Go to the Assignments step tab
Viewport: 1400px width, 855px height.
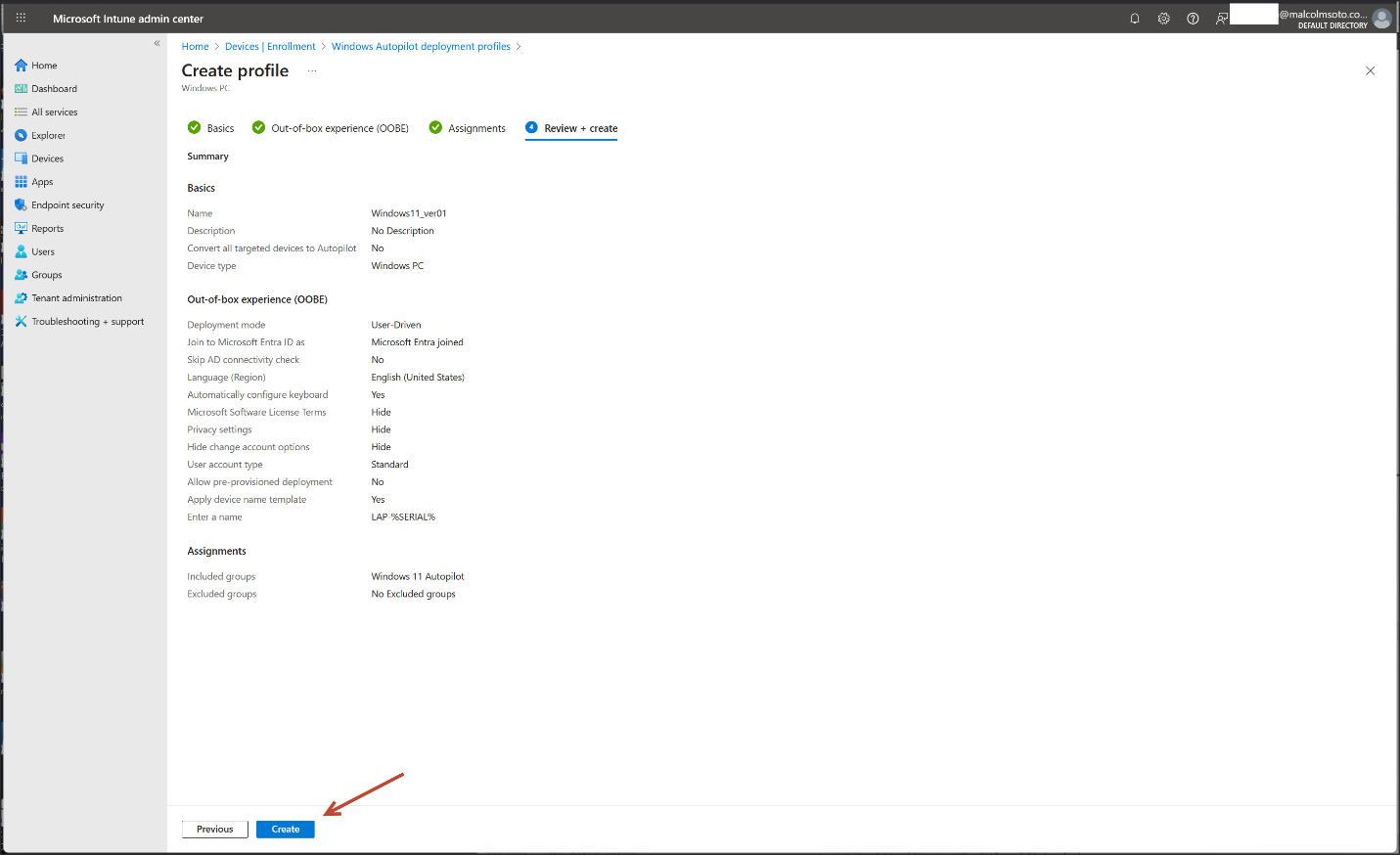point(476,128)
